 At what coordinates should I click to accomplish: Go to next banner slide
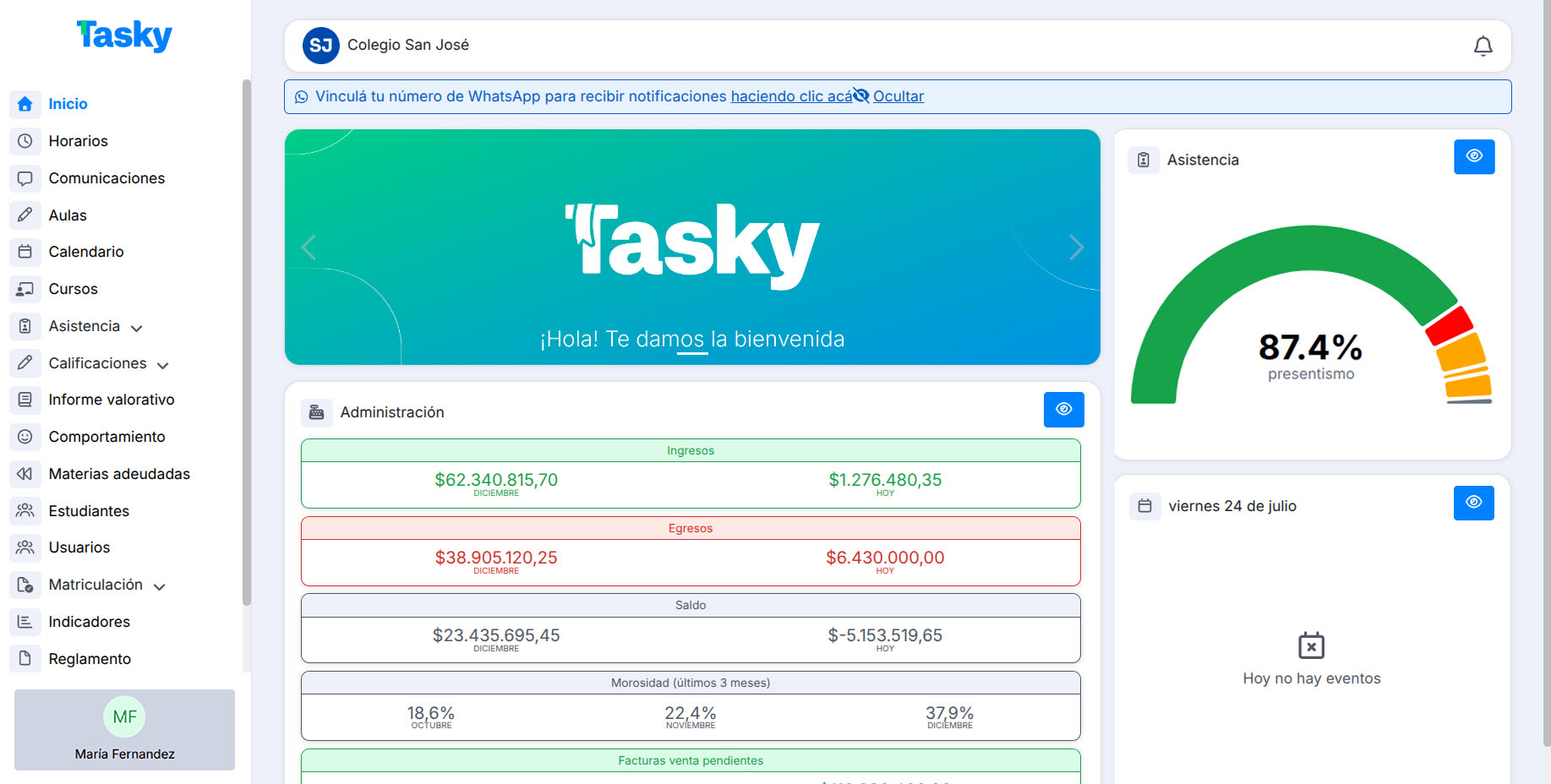click(x=1076, y=248)
